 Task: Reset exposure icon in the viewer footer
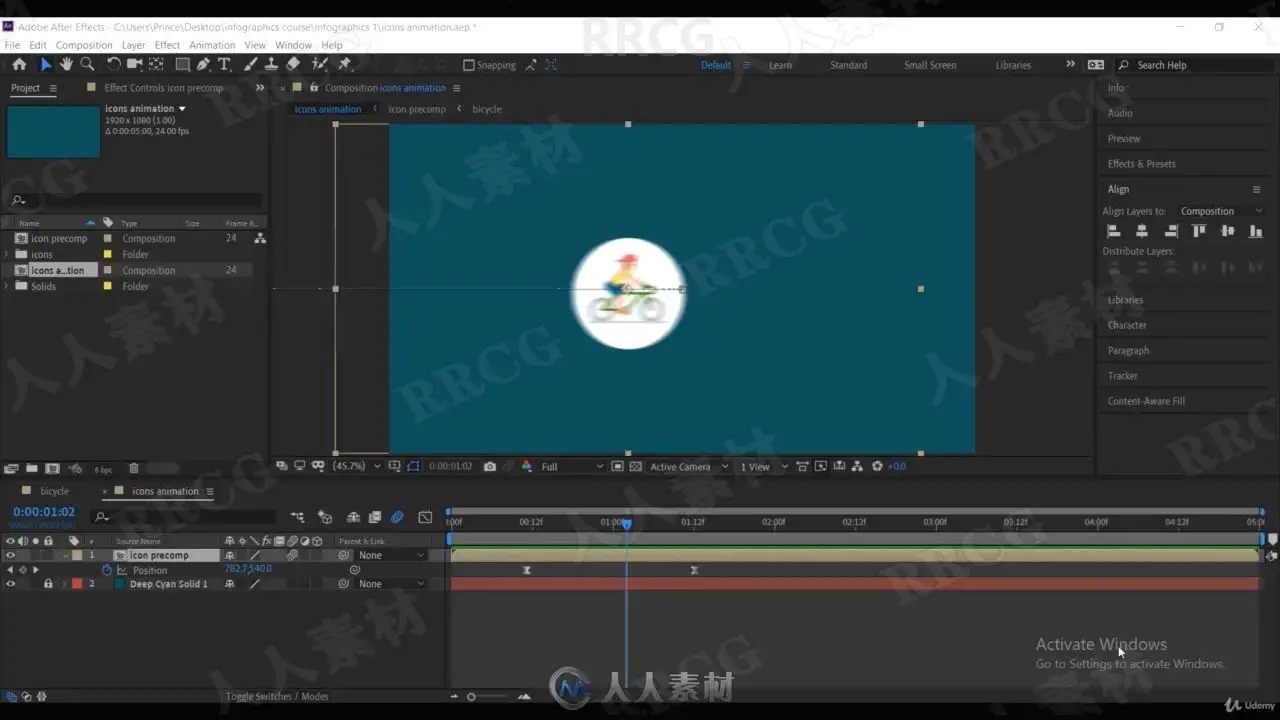point(877,466)
